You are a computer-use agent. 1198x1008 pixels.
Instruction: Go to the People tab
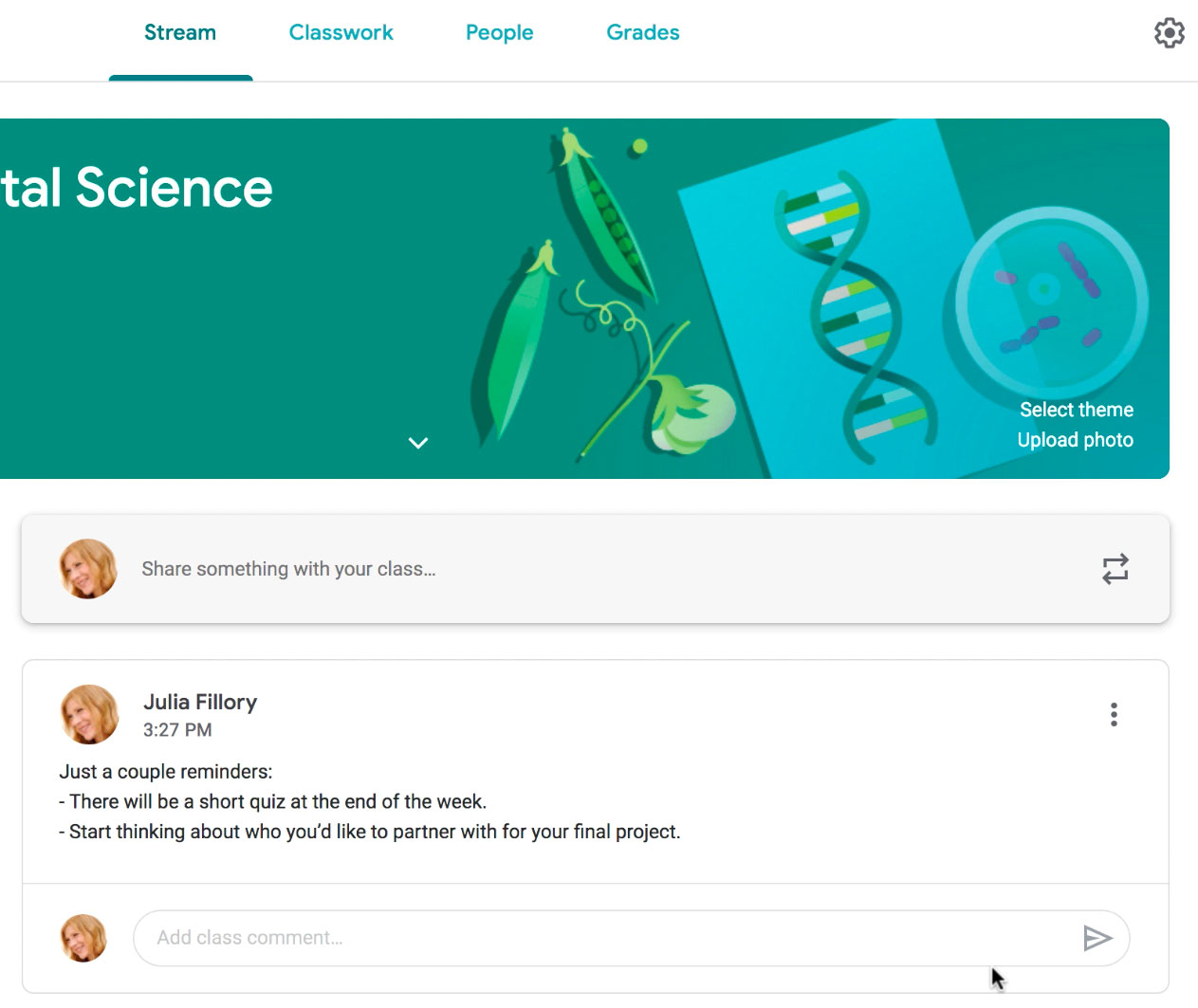tap(499, 33)
